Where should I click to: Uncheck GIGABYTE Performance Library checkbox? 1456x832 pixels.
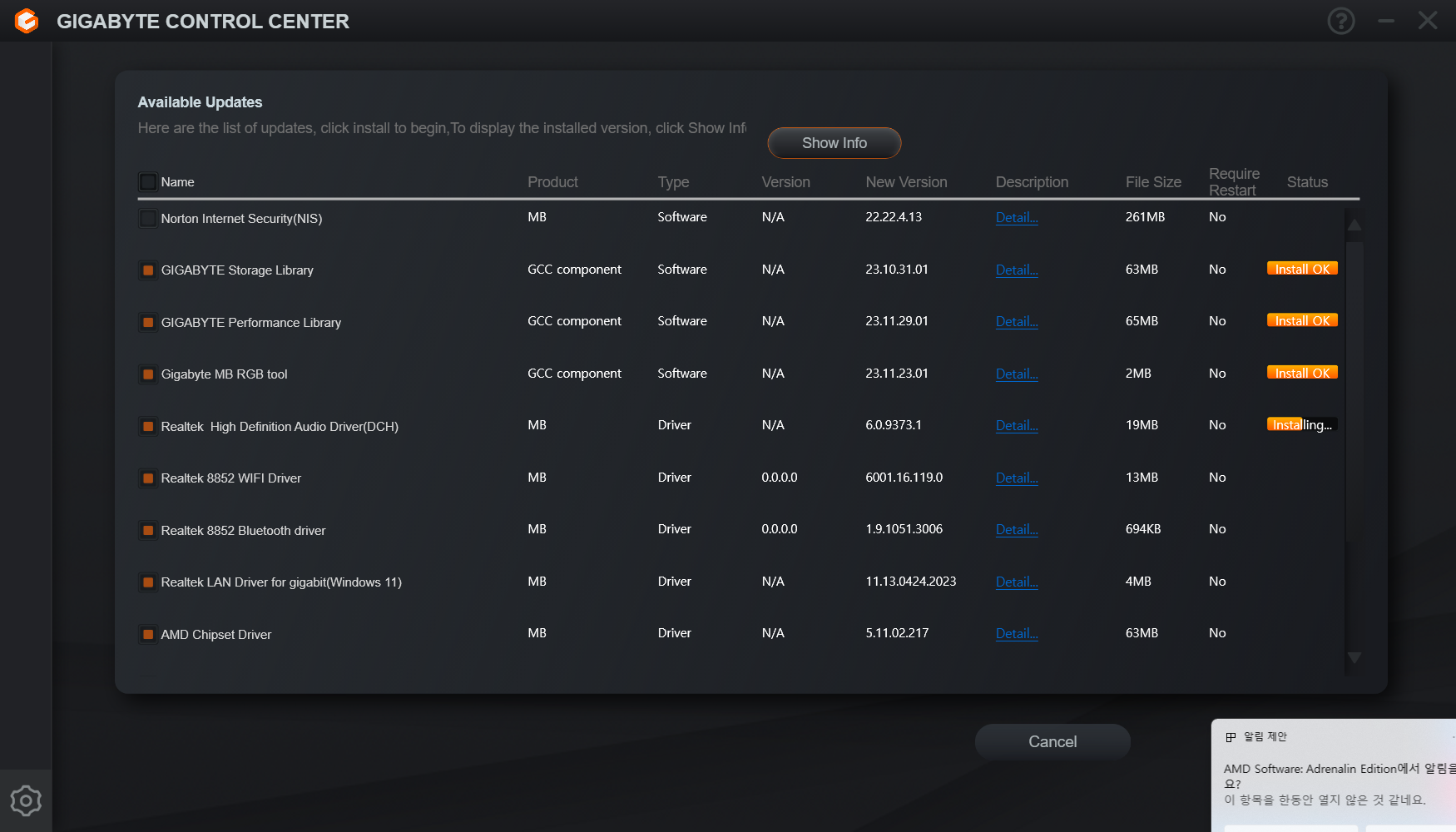point(148,323)
